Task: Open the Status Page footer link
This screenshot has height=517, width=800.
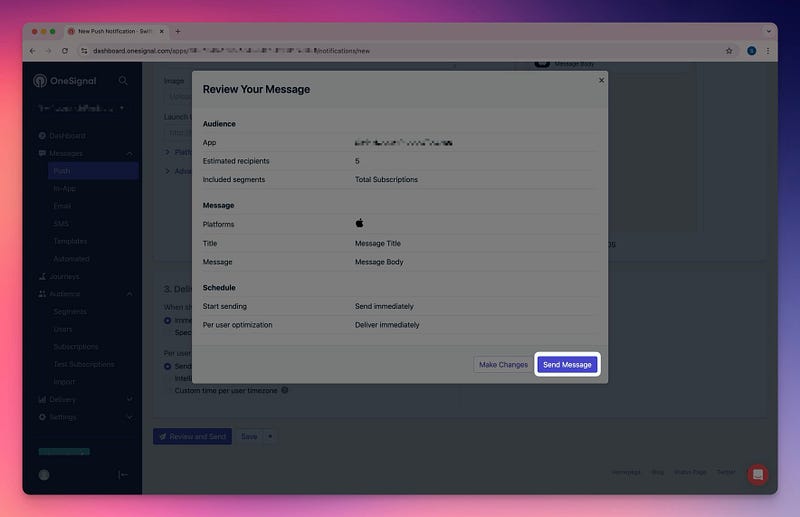Action: [x=690, y=472]
